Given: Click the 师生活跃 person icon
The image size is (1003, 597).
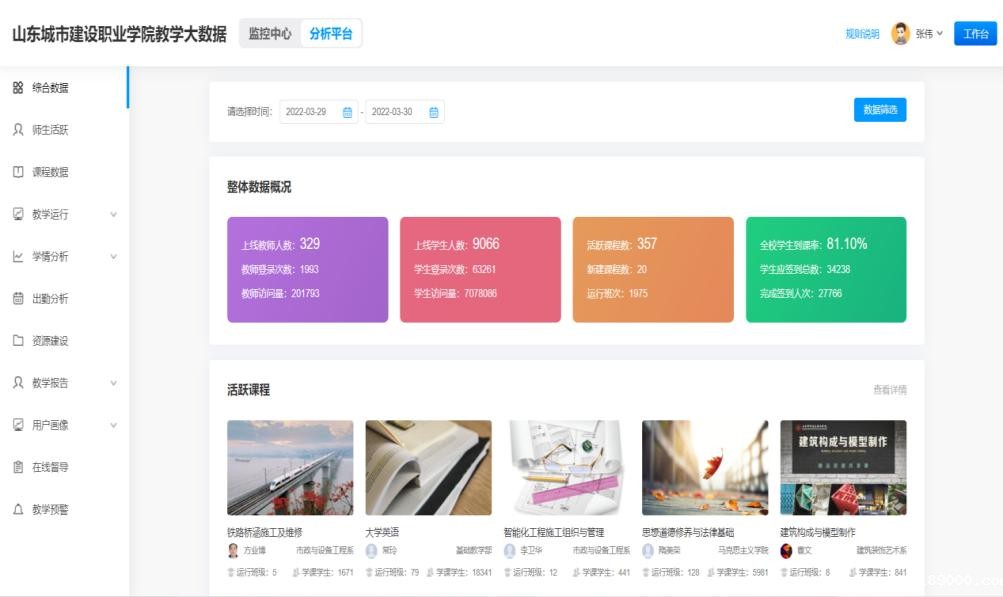Looking at the screenshot, I should [x=18, y=130].
